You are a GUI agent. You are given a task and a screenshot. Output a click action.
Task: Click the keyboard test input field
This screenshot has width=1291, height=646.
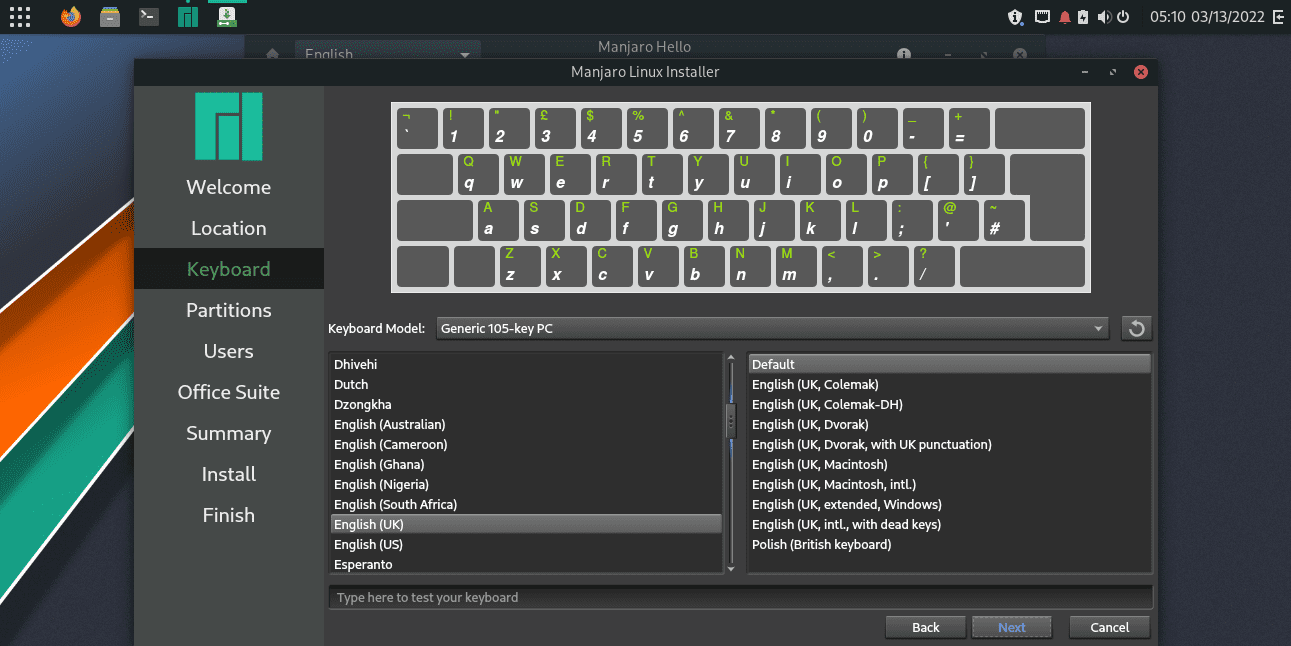coord(741,597)
